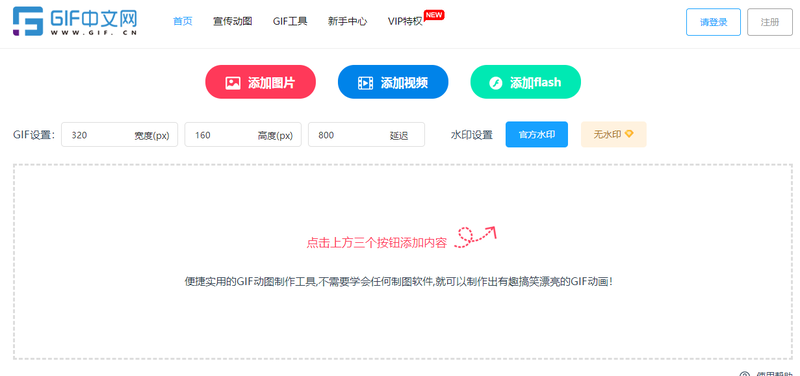Image resolution: width=800 pixels, height=376 pixels.
Task: Click the red NEW badge
Action: 434,15
